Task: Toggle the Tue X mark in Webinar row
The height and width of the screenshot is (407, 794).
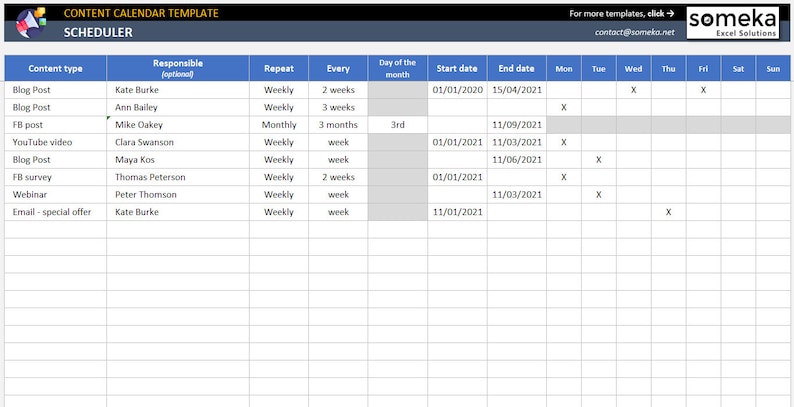Action: (599, 194)
